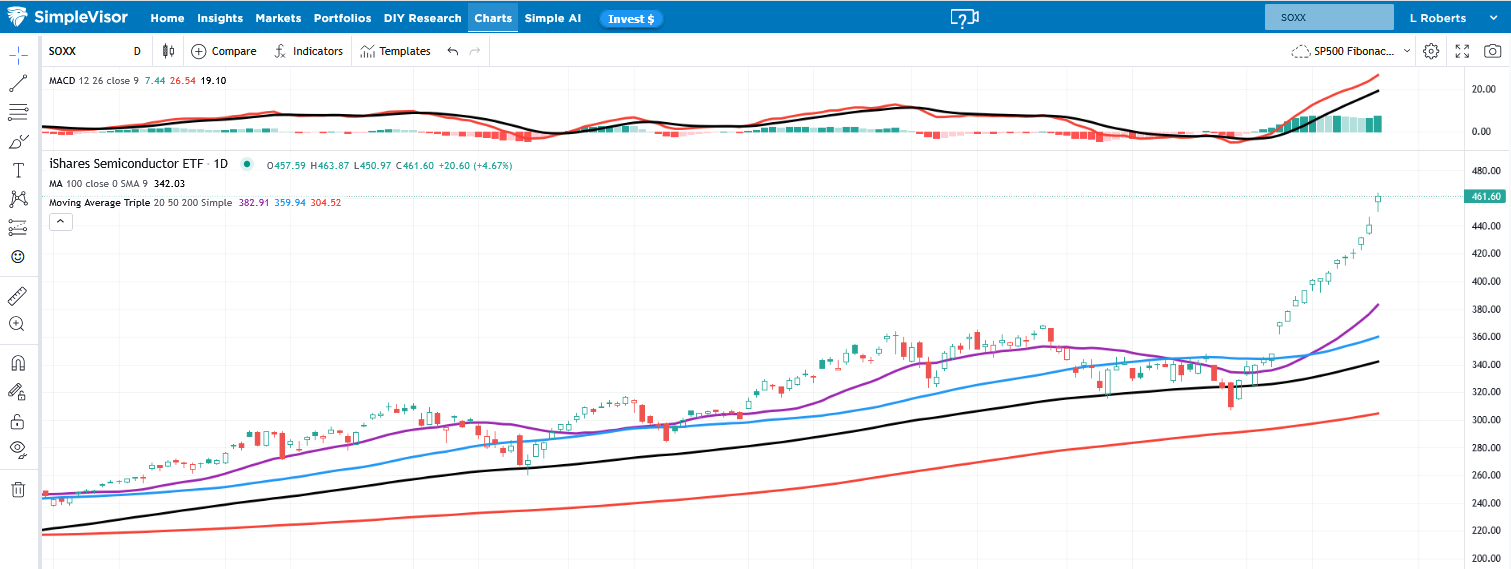Click the SOXX ticker search field

[1329, 18]
